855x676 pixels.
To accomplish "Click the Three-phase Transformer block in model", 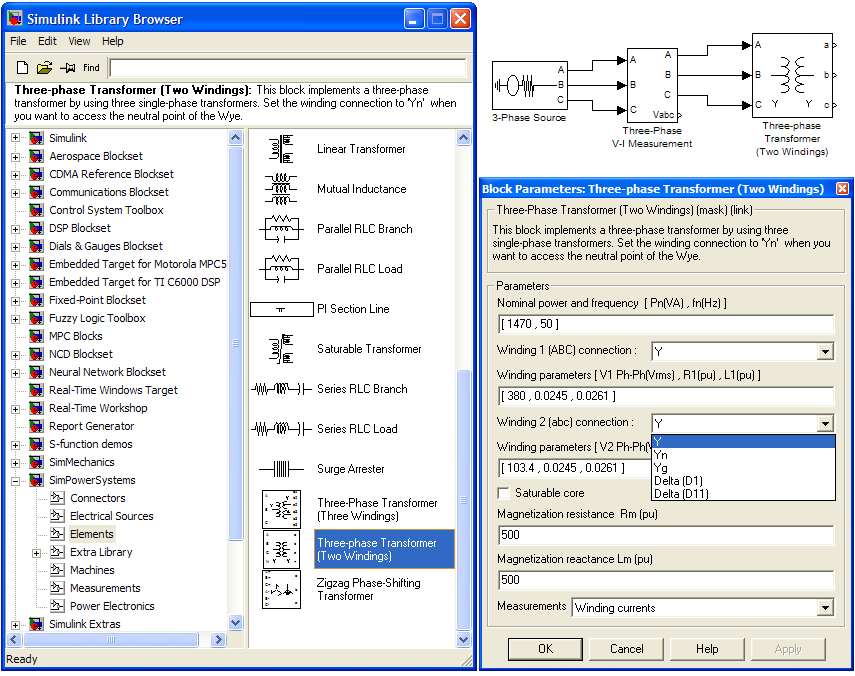I will click(792, 75).
